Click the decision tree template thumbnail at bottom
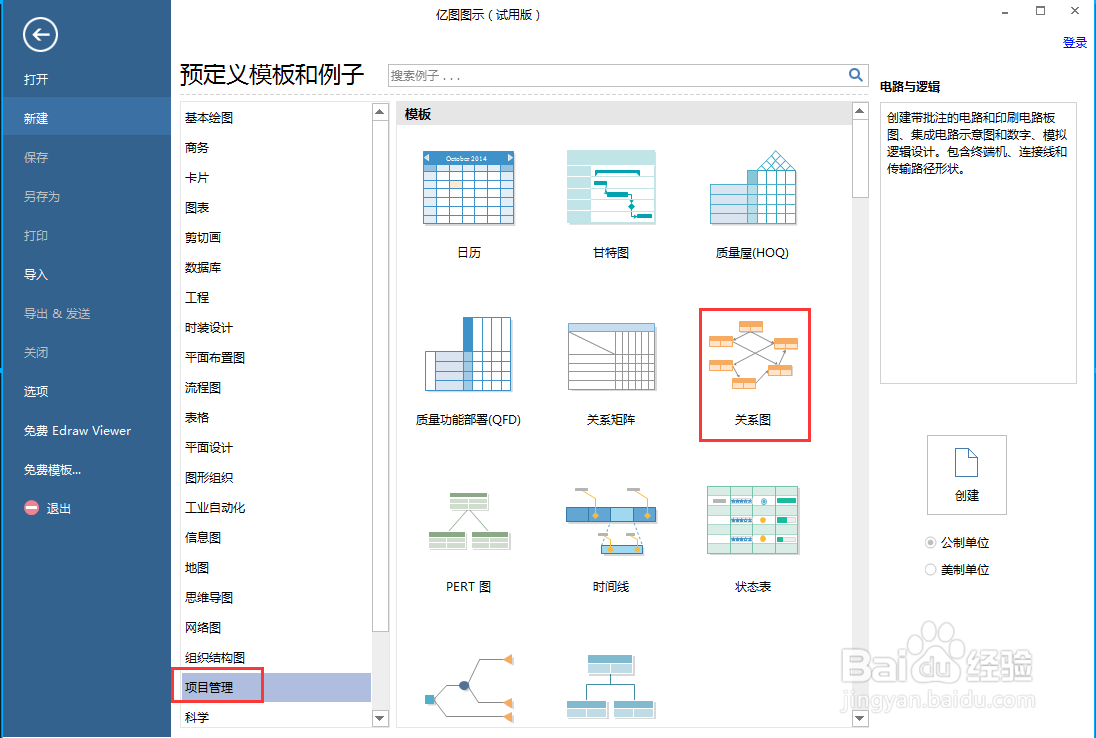Screen dimensions: 1096x738 (468, 688)
